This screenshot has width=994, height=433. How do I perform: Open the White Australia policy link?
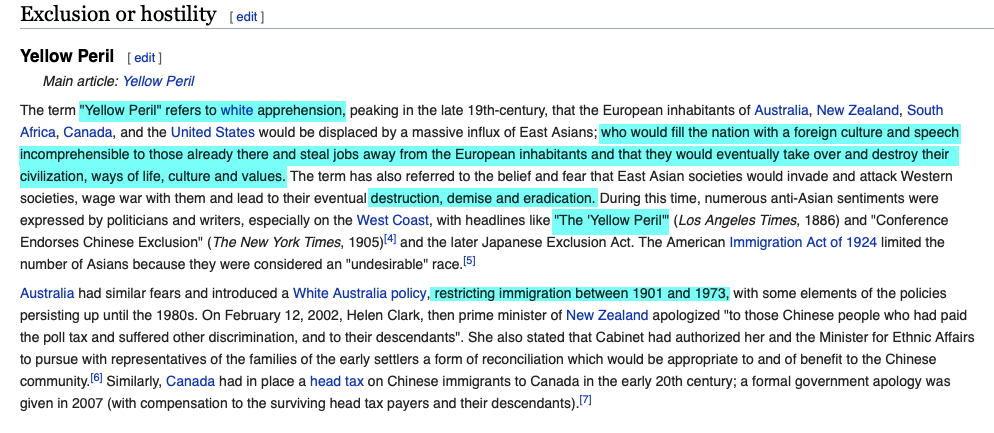359,293
